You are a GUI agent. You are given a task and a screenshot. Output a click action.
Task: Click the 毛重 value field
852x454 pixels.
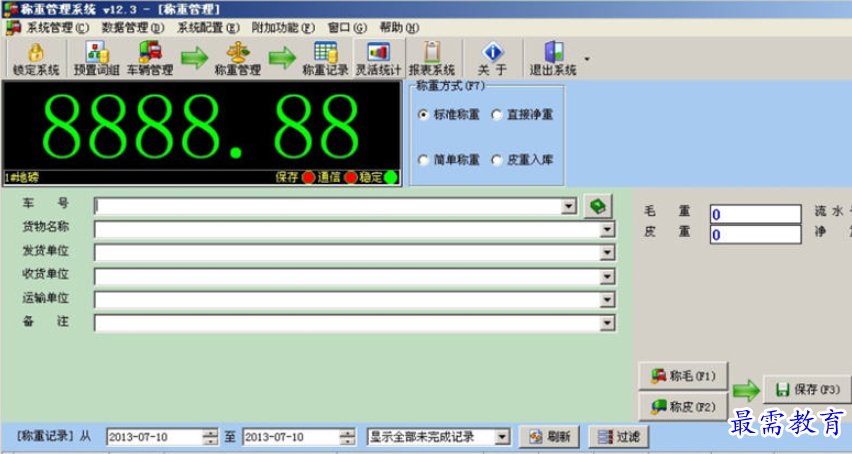[755, 214]
